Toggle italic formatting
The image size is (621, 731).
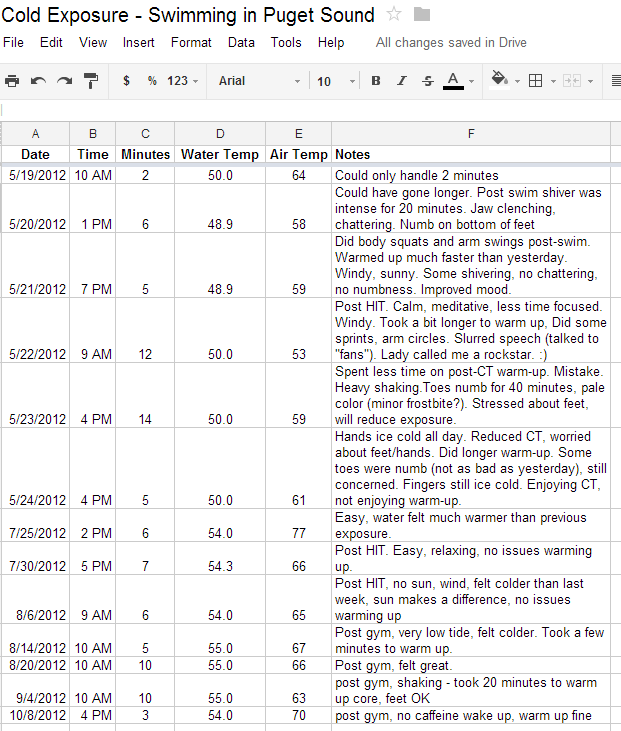point(402,81)
